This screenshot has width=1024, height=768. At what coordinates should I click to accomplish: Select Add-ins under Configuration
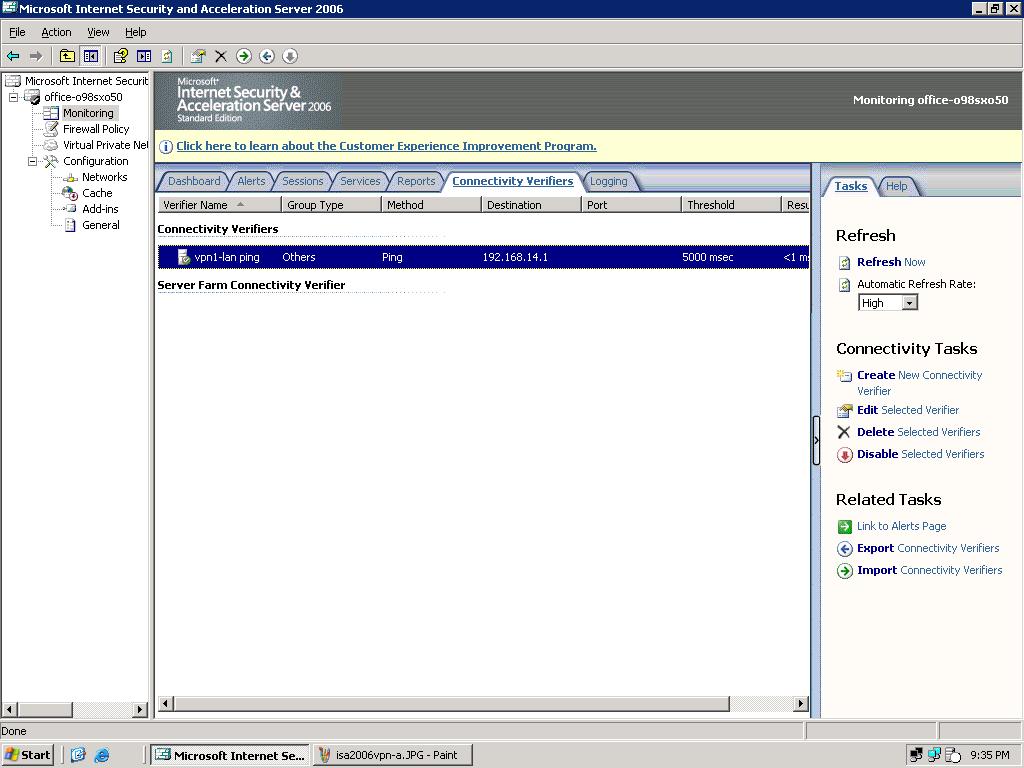[x=100, y=210]
